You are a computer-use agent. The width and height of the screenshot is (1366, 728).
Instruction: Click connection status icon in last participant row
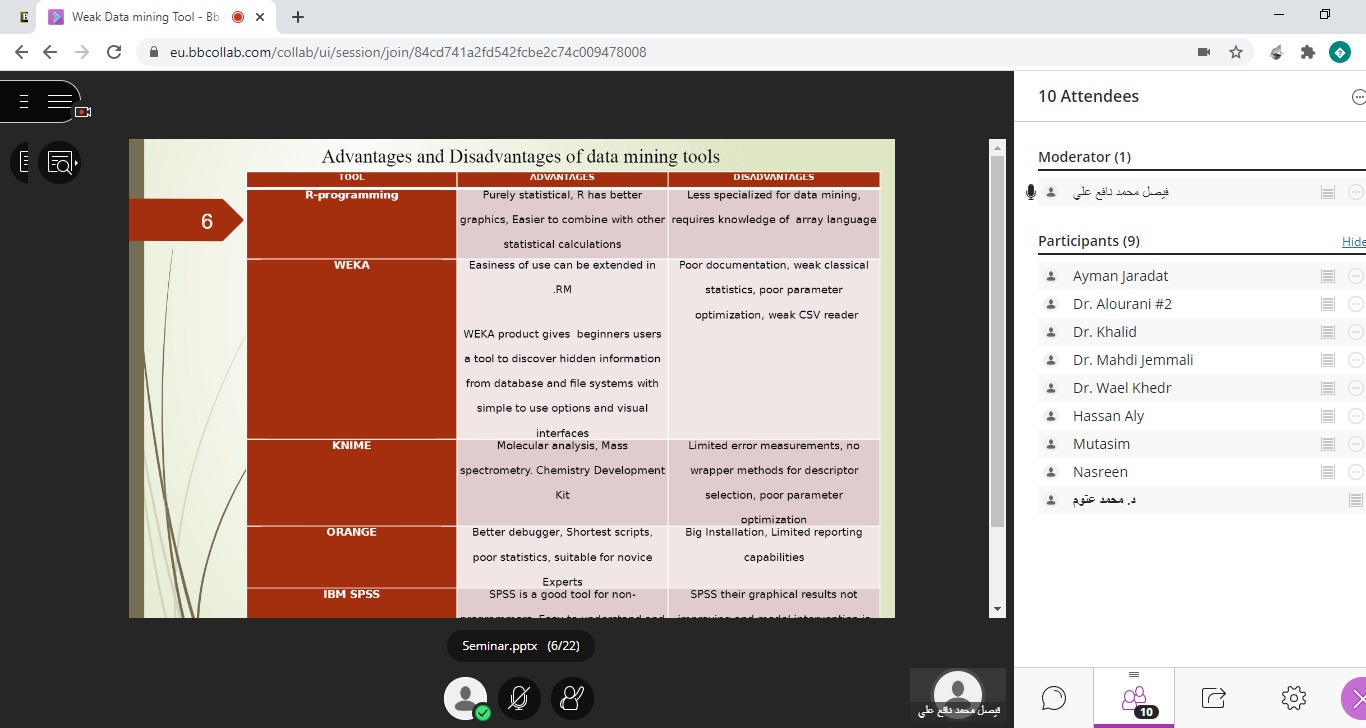(x=1356, y=500)
